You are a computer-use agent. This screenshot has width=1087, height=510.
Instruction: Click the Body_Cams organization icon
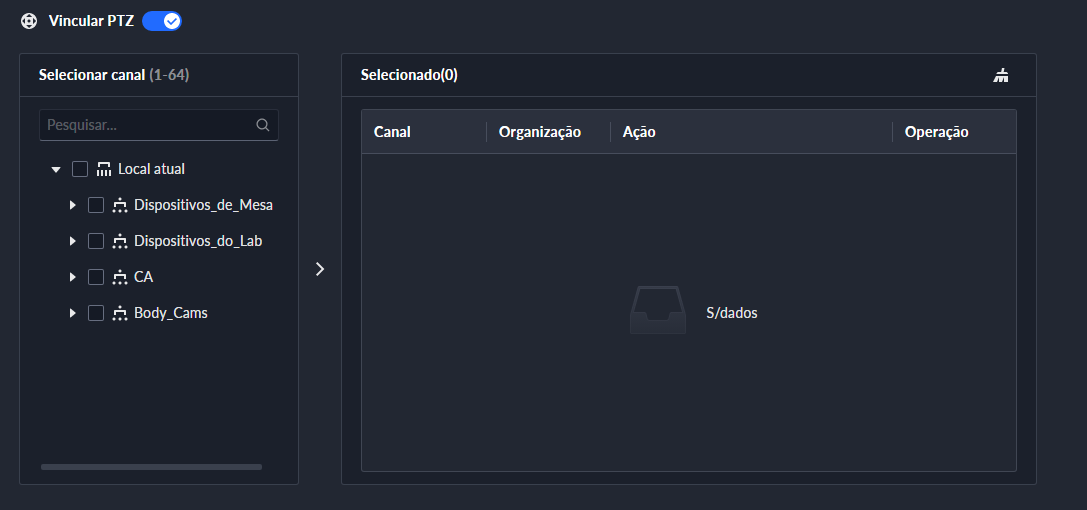click(x=120, y=313)
